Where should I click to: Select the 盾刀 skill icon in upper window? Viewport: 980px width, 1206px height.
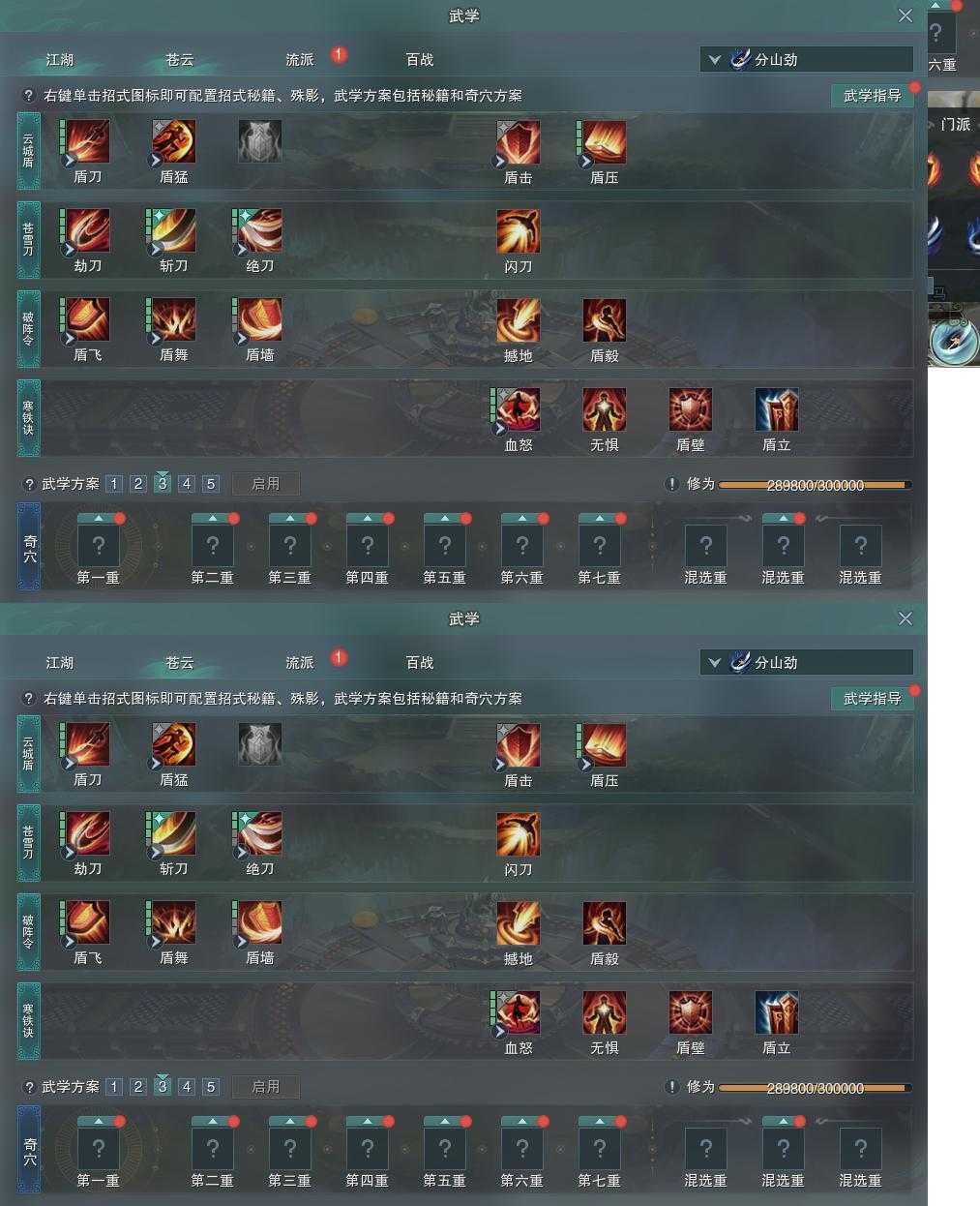[87, 142]
